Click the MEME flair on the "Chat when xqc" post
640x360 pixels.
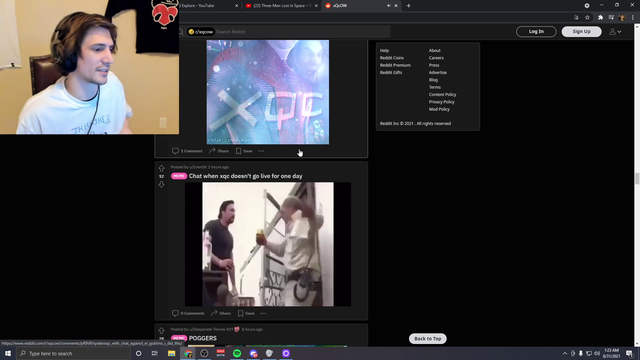point(179,176)
